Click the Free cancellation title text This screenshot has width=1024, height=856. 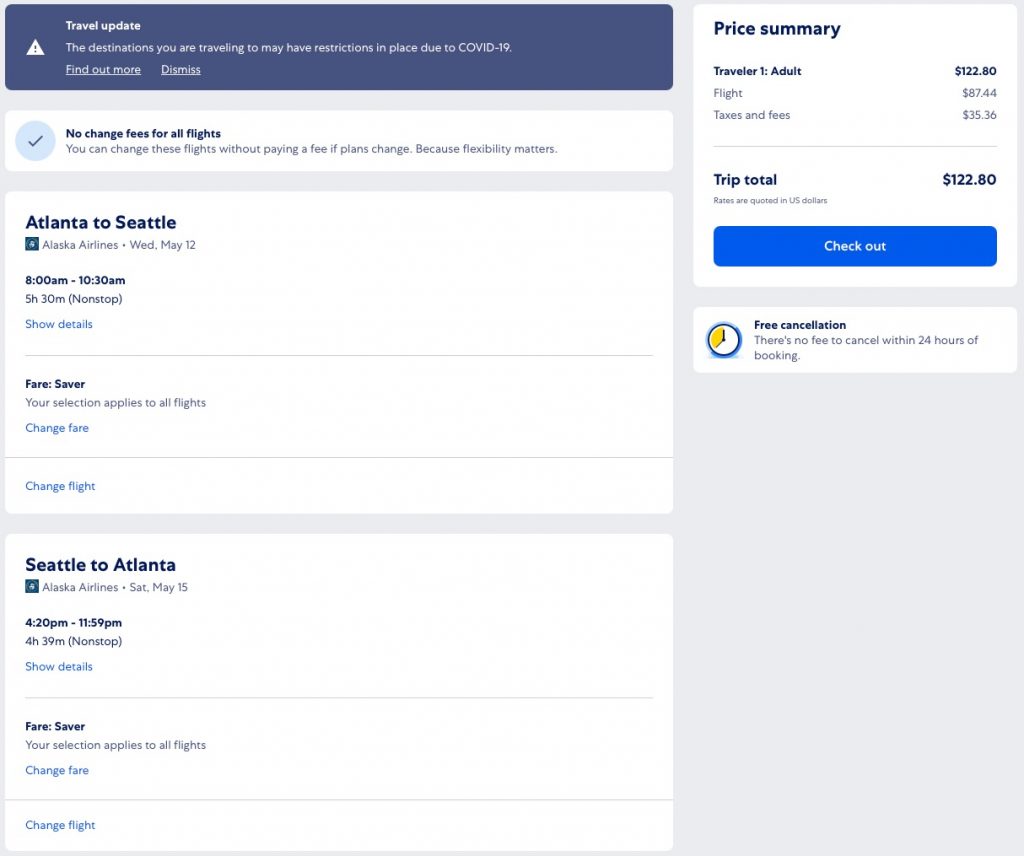point(799,325)
